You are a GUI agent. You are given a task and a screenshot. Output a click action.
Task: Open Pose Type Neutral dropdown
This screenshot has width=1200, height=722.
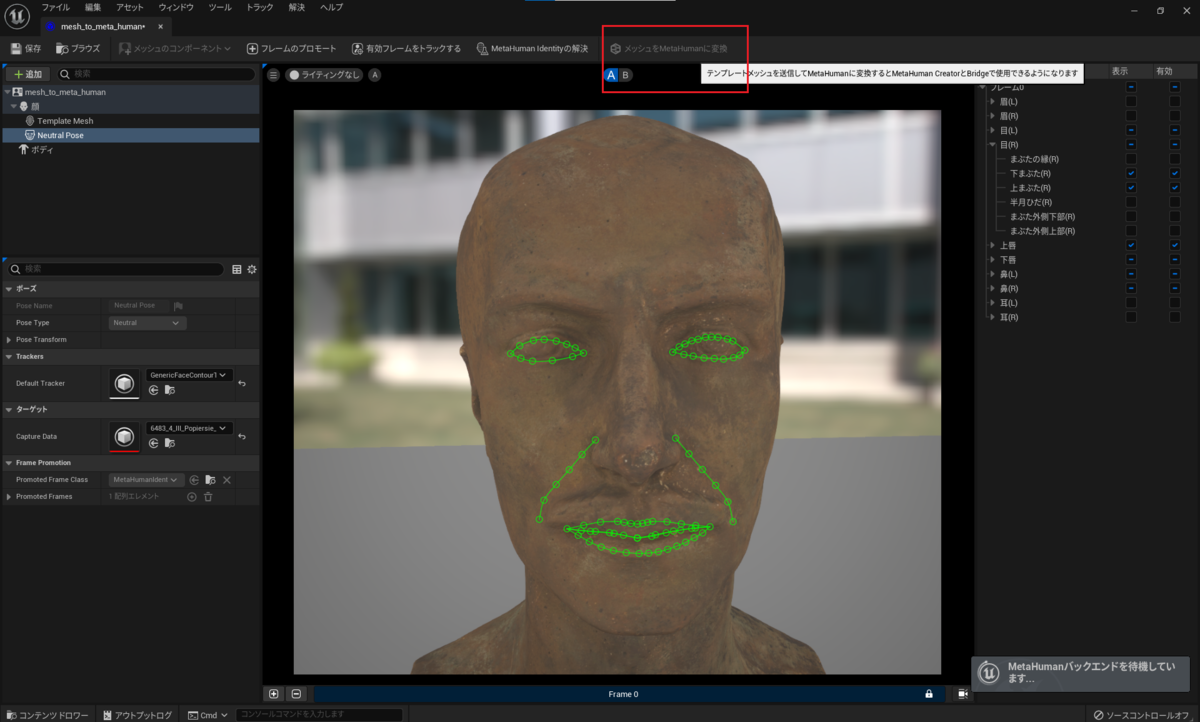(x=147, y=323)
